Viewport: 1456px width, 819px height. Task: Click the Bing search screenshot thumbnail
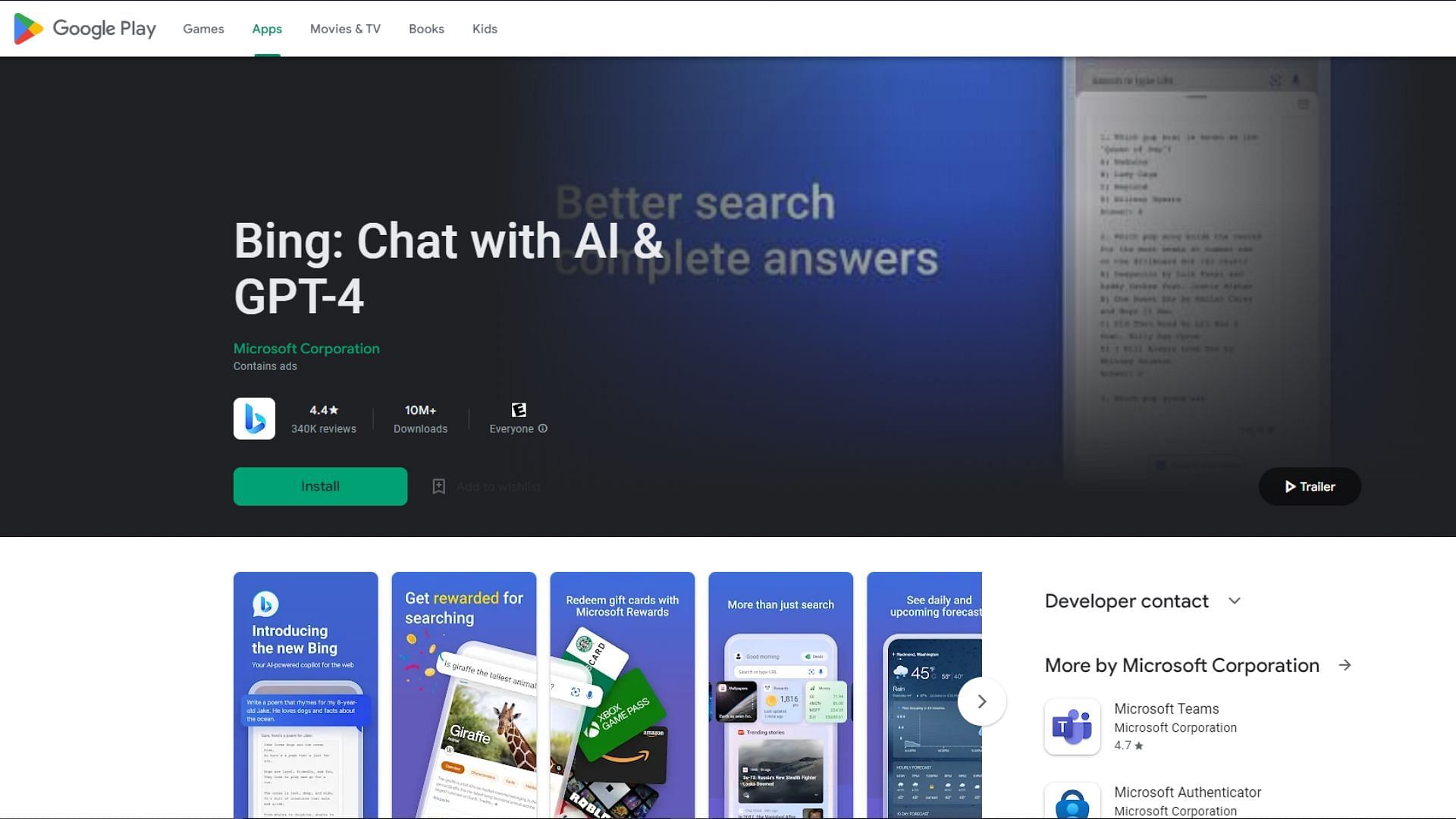point(780,695)
